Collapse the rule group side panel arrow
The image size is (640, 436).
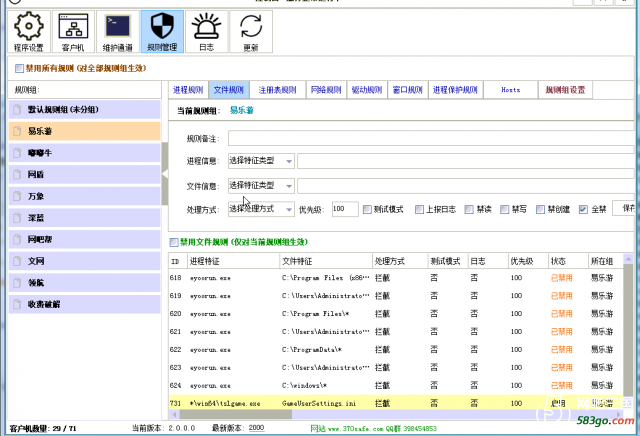165,174
